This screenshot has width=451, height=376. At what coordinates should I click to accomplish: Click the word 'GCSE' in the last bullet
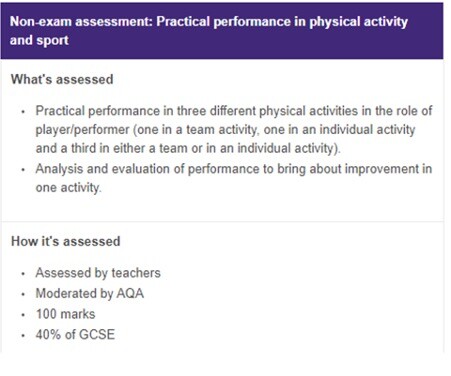[97, 334]
